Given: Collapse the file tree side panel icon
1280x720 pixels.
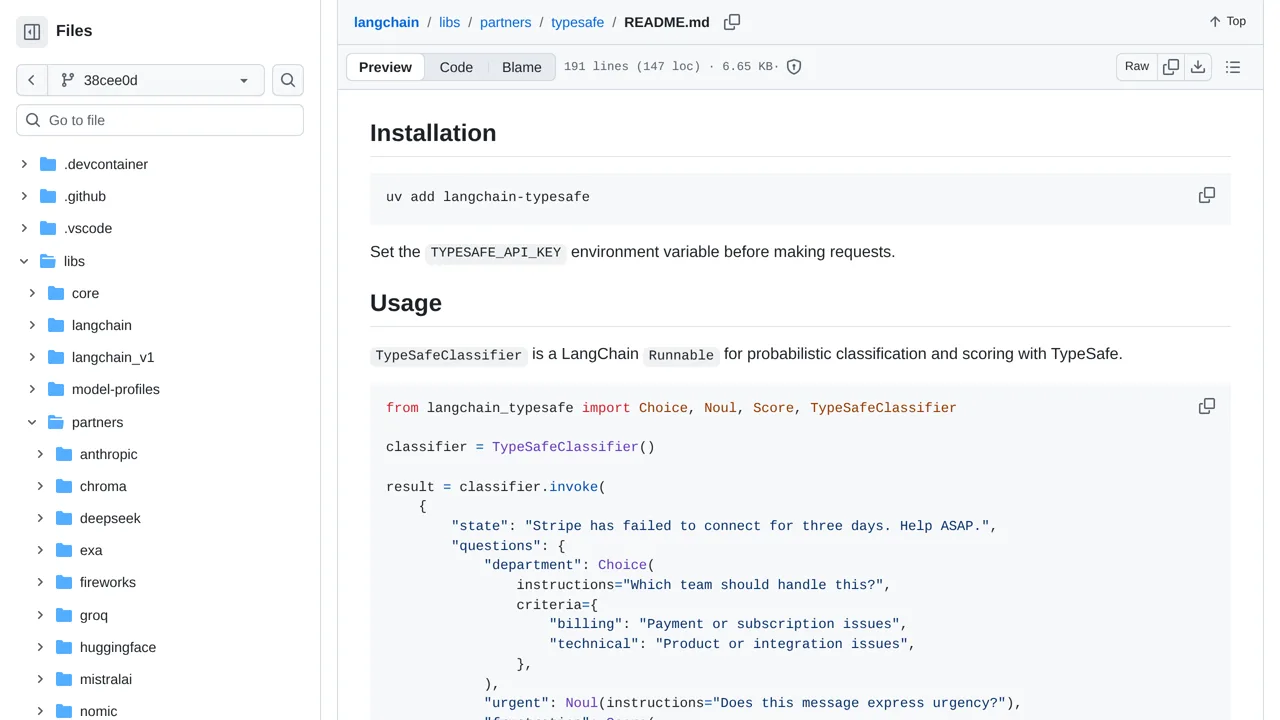Looking at the screenshot, I should [32, 32].
